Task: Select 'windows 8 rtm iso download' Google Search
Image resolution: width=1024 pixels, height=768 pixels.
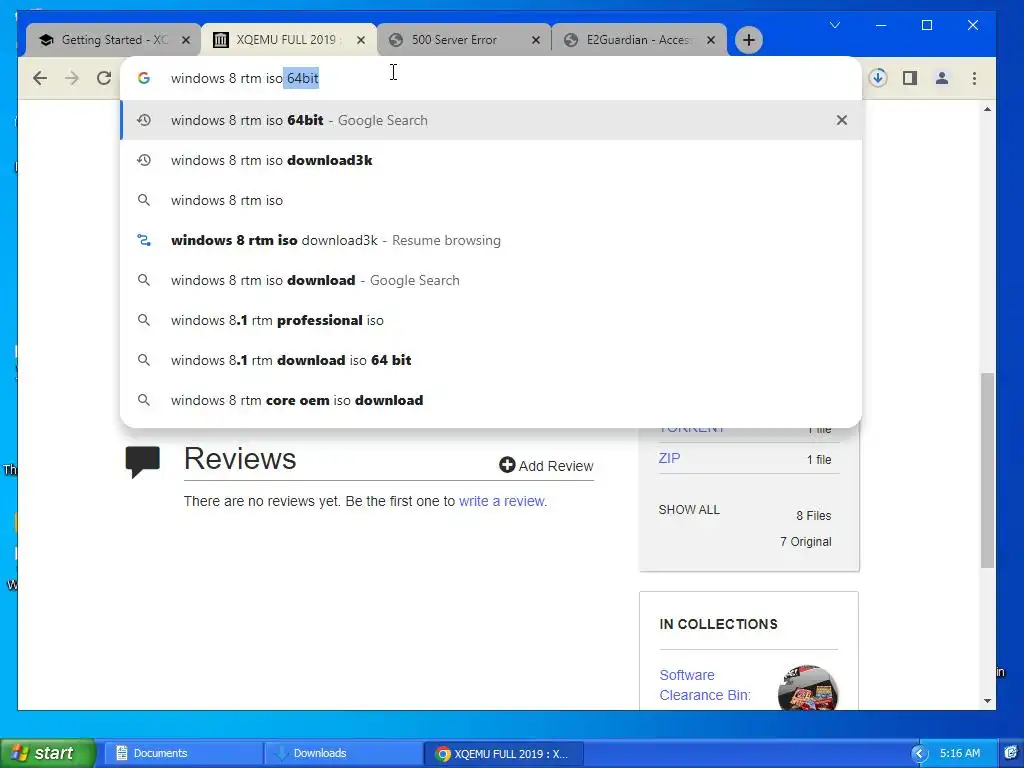Action: pos(491,280)
